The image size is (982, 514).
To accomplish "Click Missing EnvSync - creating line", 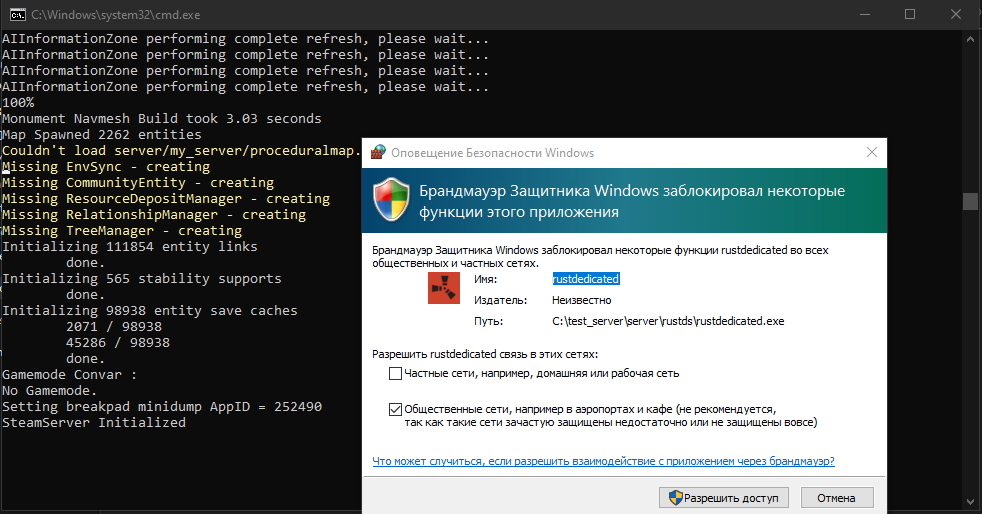I will [x=106, y=167].
